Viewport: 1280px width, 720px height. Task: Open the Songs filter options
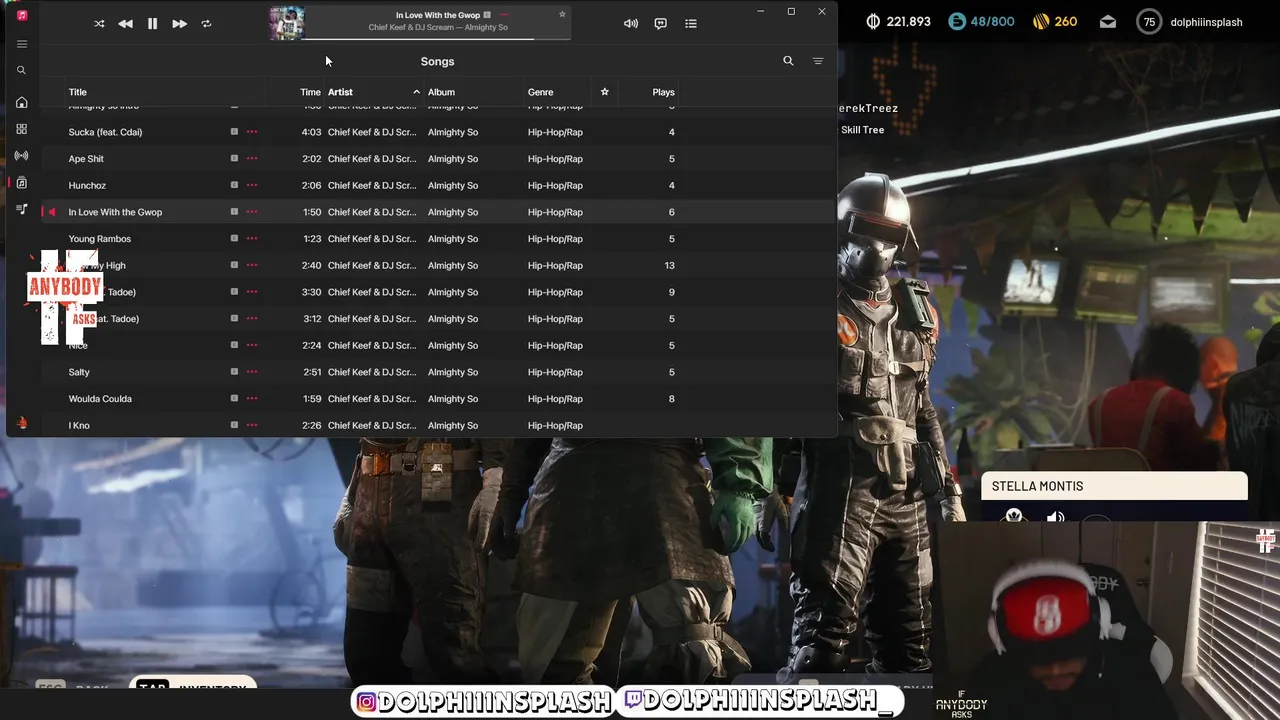coord(818,61)
